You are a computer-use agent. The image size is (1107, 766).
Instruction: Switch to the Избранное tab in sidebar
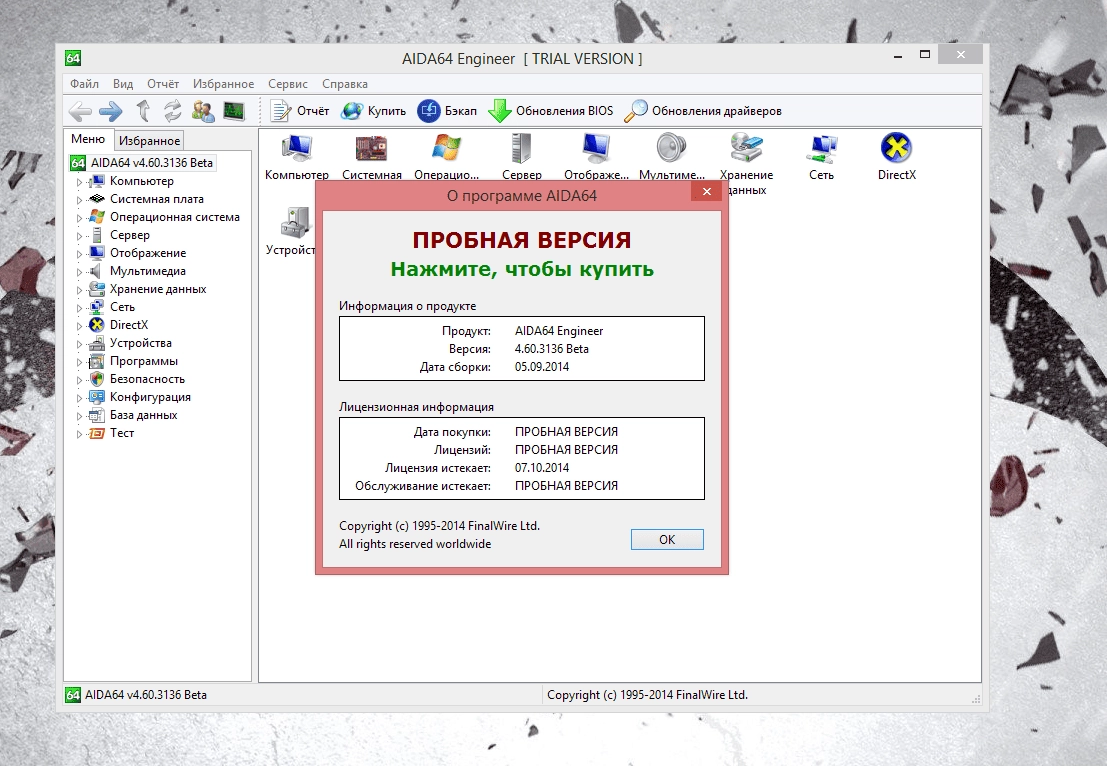coord(149,141)
